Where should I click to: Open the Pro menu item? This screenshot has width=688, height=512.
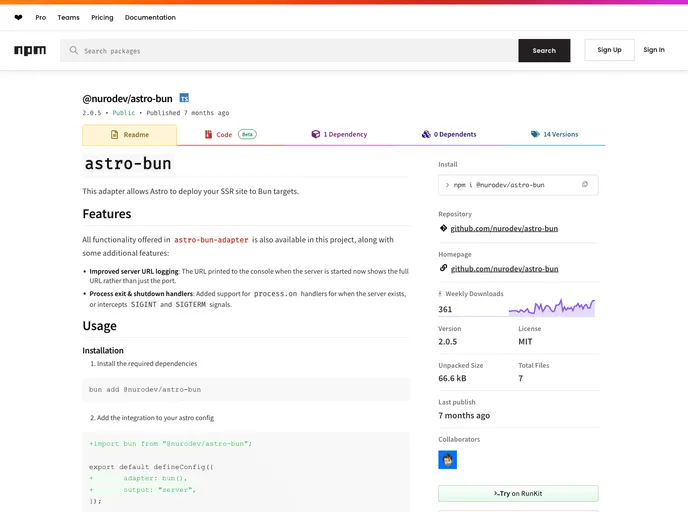coord(41,18)
